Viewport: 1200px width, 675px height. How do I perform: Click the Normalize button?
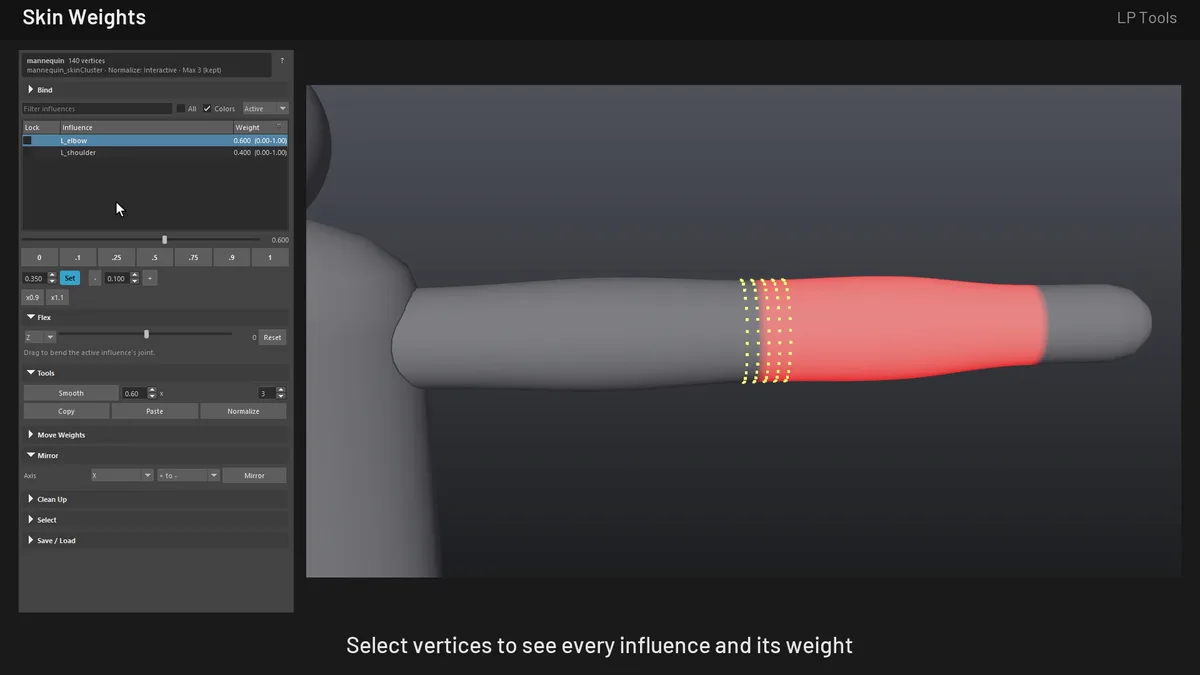coord(243,411)
